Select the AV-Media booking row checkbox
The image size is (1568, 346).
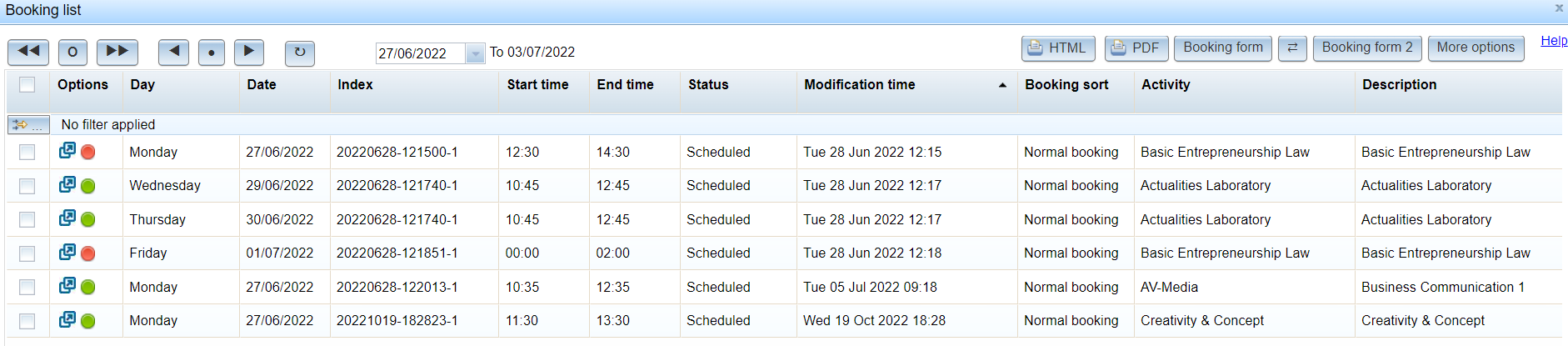point(27,287)
